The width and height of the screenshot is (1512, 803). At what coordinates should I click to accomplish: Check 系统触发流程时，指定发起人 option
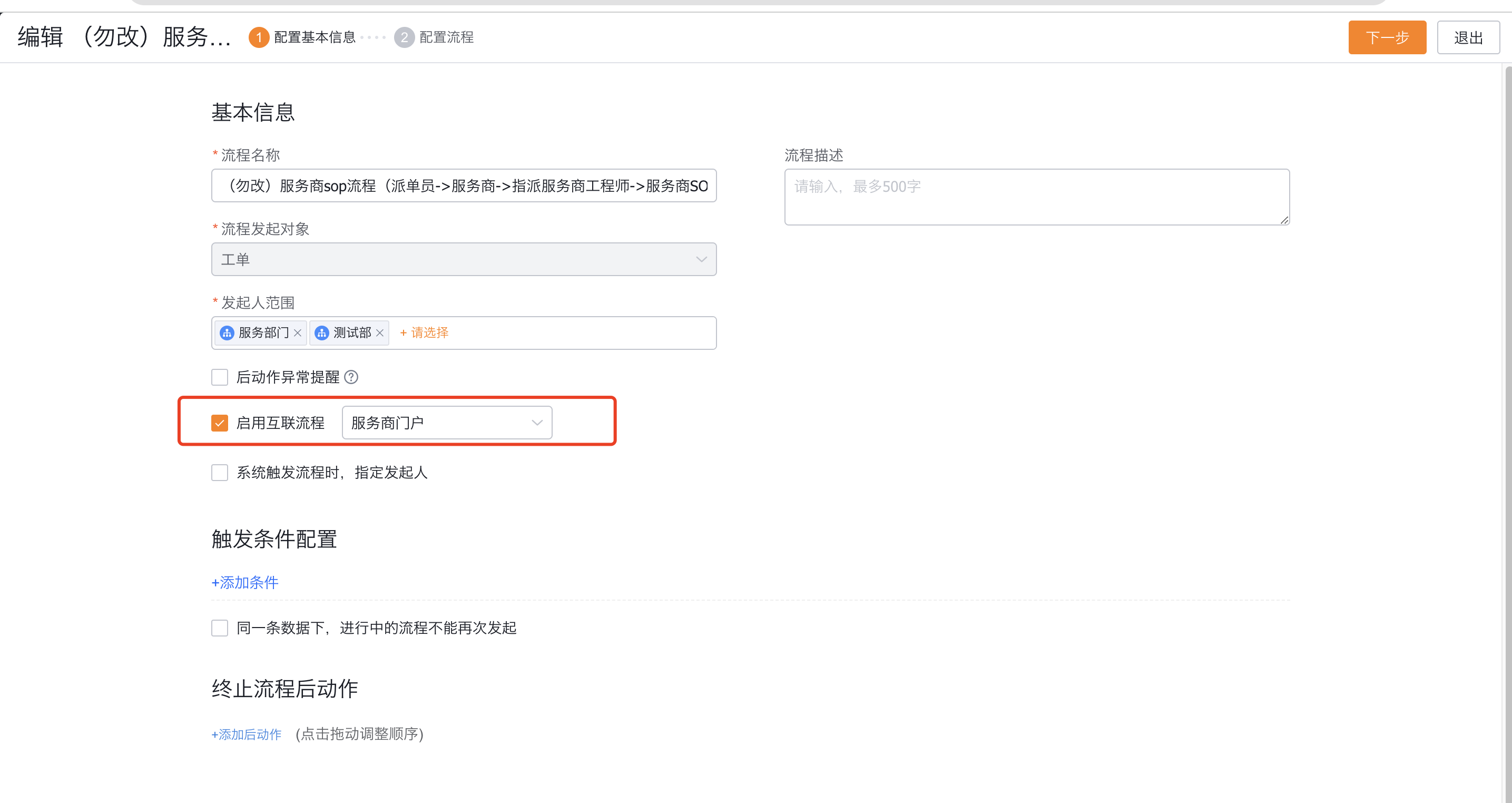coord(220,473)
